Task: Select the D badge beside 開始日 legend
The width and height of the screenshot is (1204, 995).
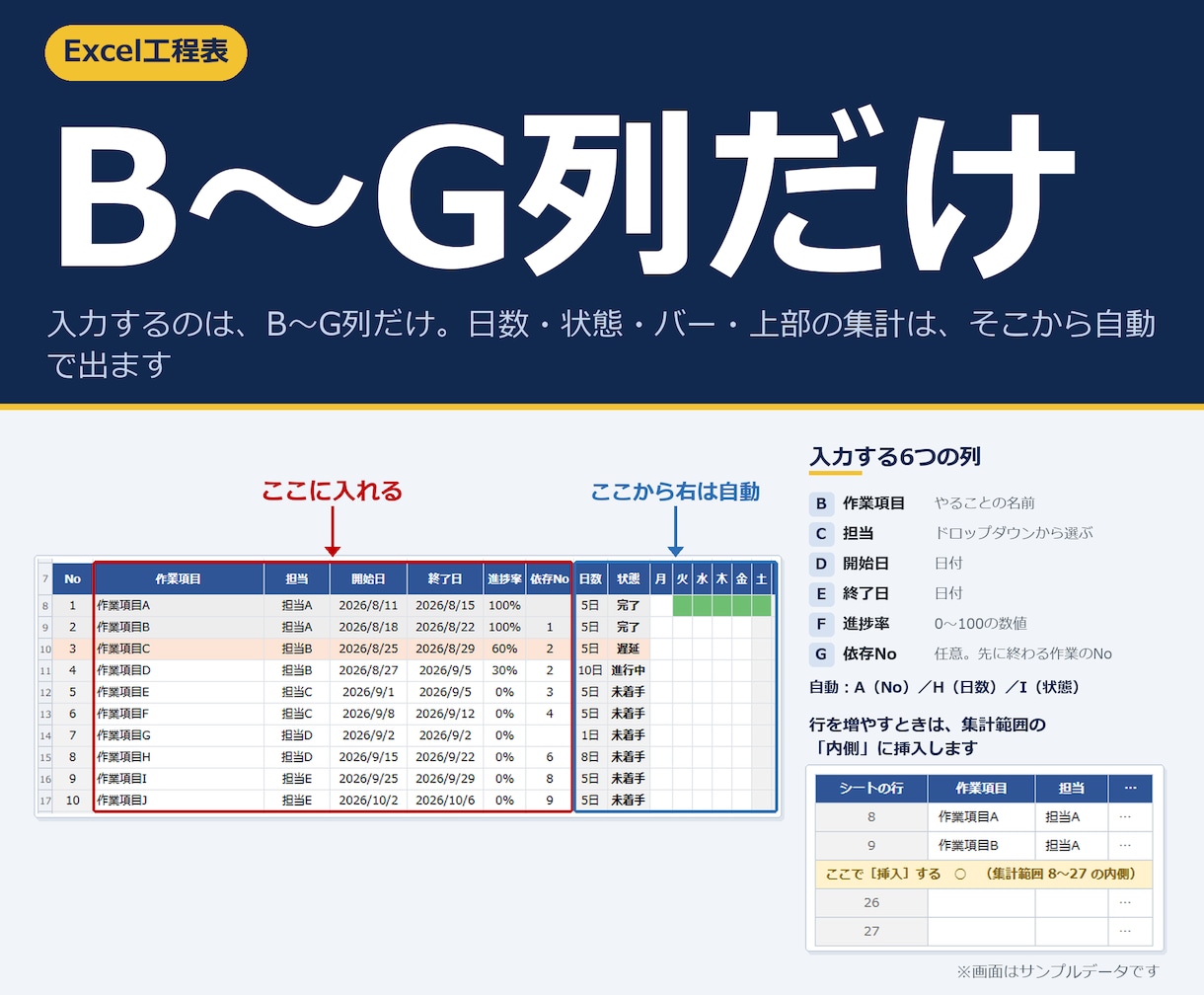Action: pyautogui.click(x=820, y=564)
